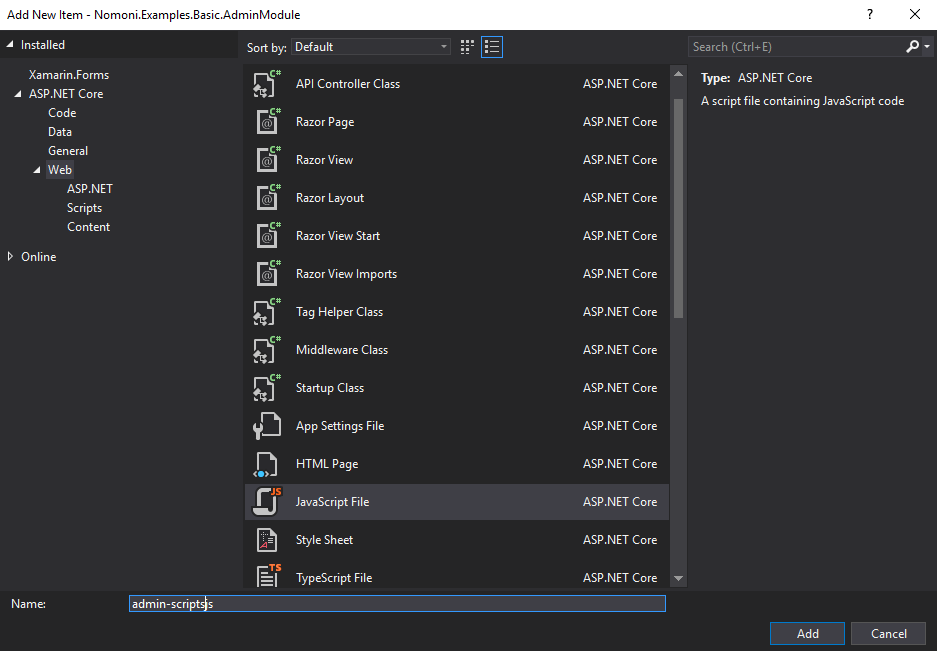The width and height of the screenshot is (937, 651).
Task: Switch to small icons view
Action: click(x=466, y=46)
